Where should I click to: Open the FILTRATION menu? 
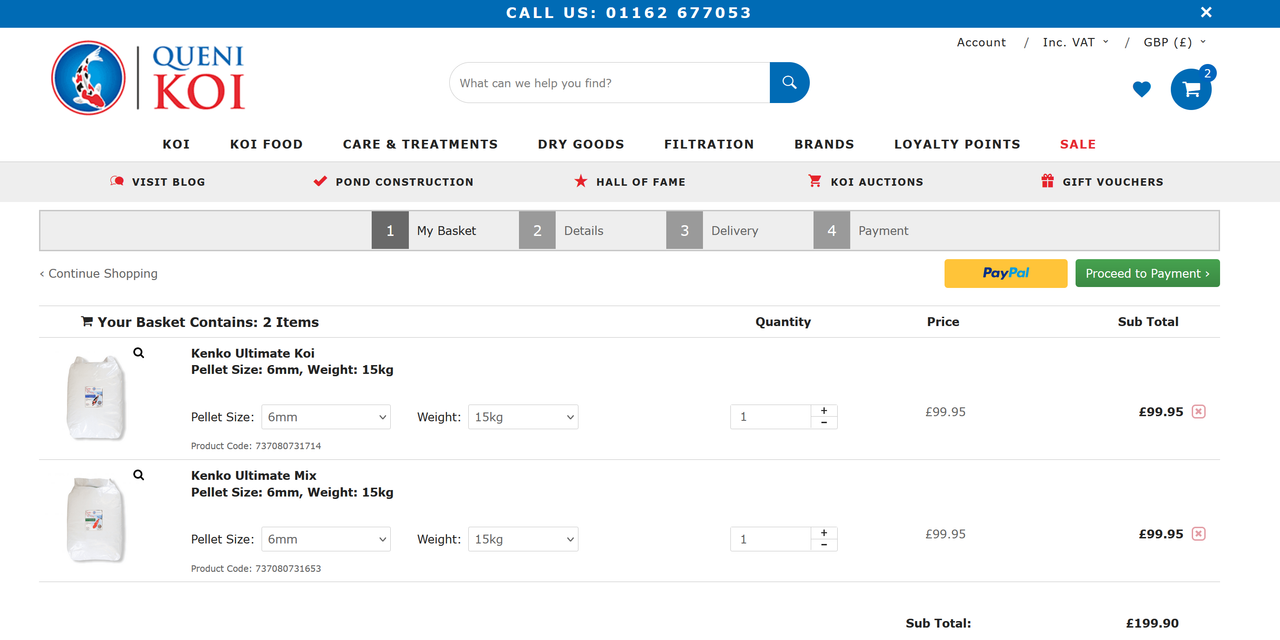click(709, 144)
